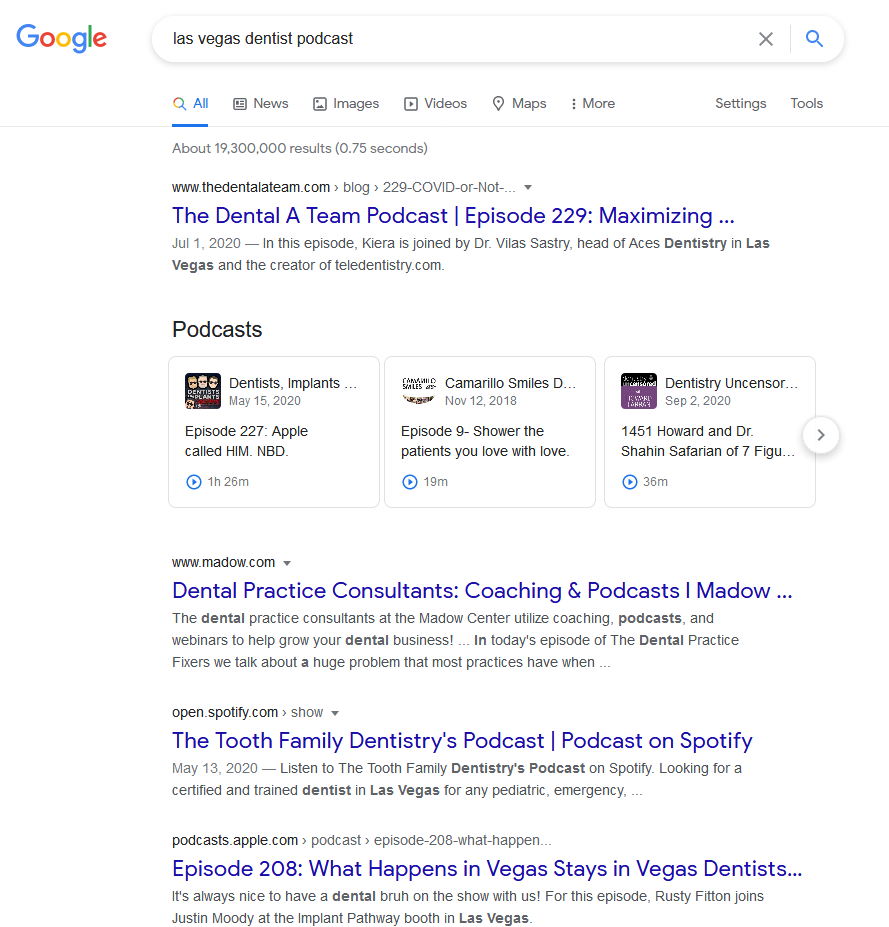Play the 1h 26m episode

(194, 482)
